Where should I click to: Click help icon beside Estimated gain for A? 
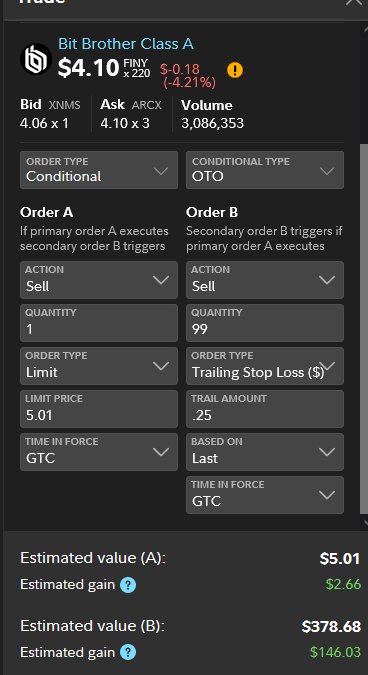128,585
